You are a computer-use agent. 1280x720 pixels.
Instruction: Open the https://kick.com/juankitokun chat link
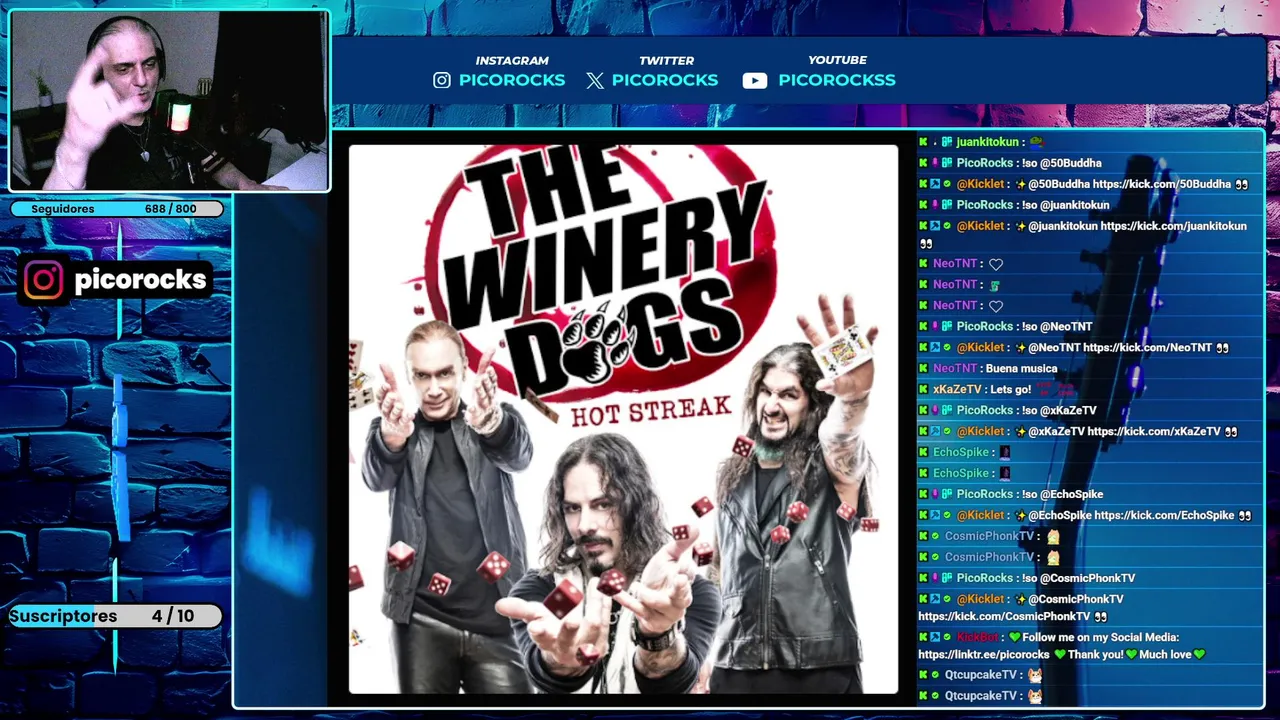(x=1174, y=226)
